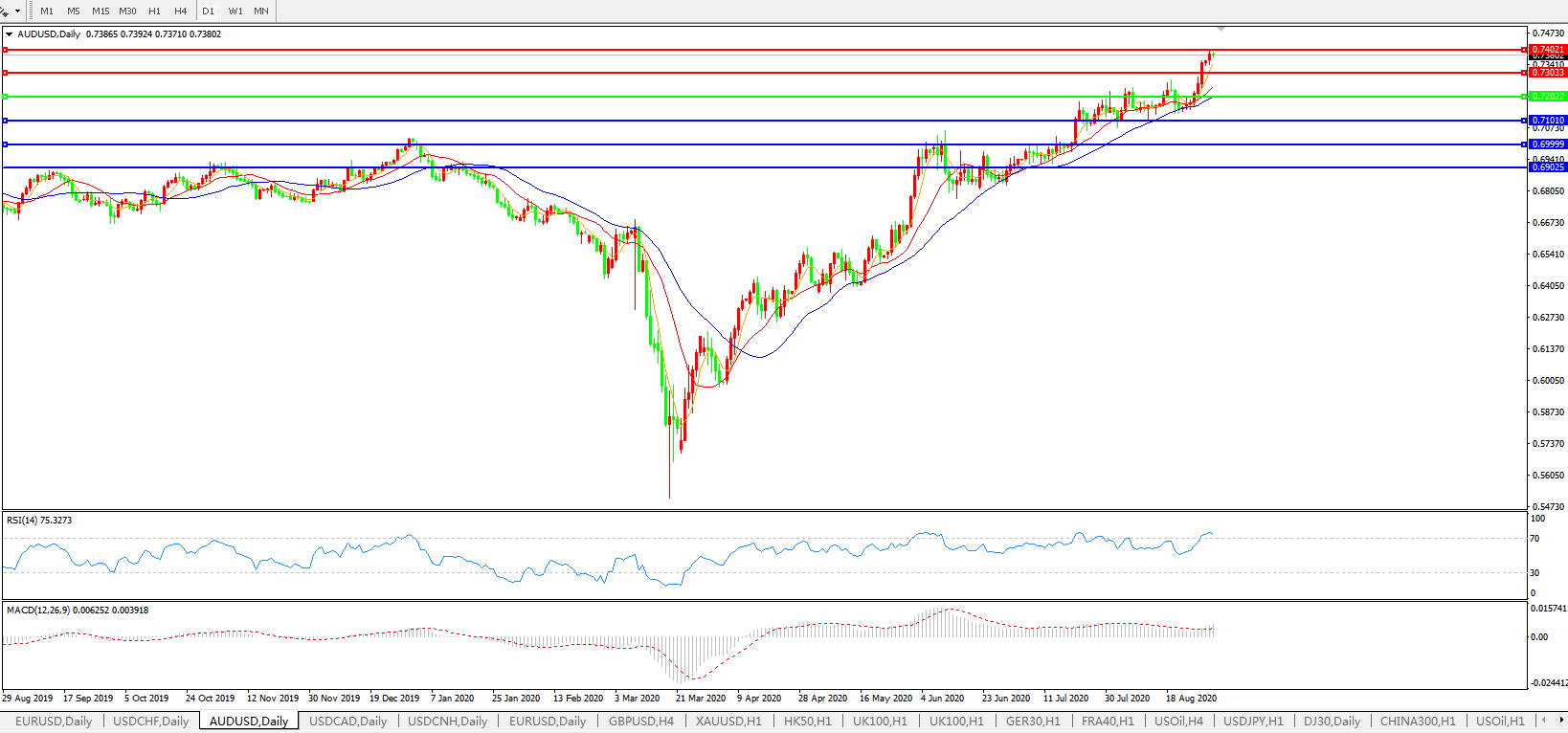Select the DJ30,Daily chart tab
This screenshot has width=1568, height=733.
point(1332,722)
